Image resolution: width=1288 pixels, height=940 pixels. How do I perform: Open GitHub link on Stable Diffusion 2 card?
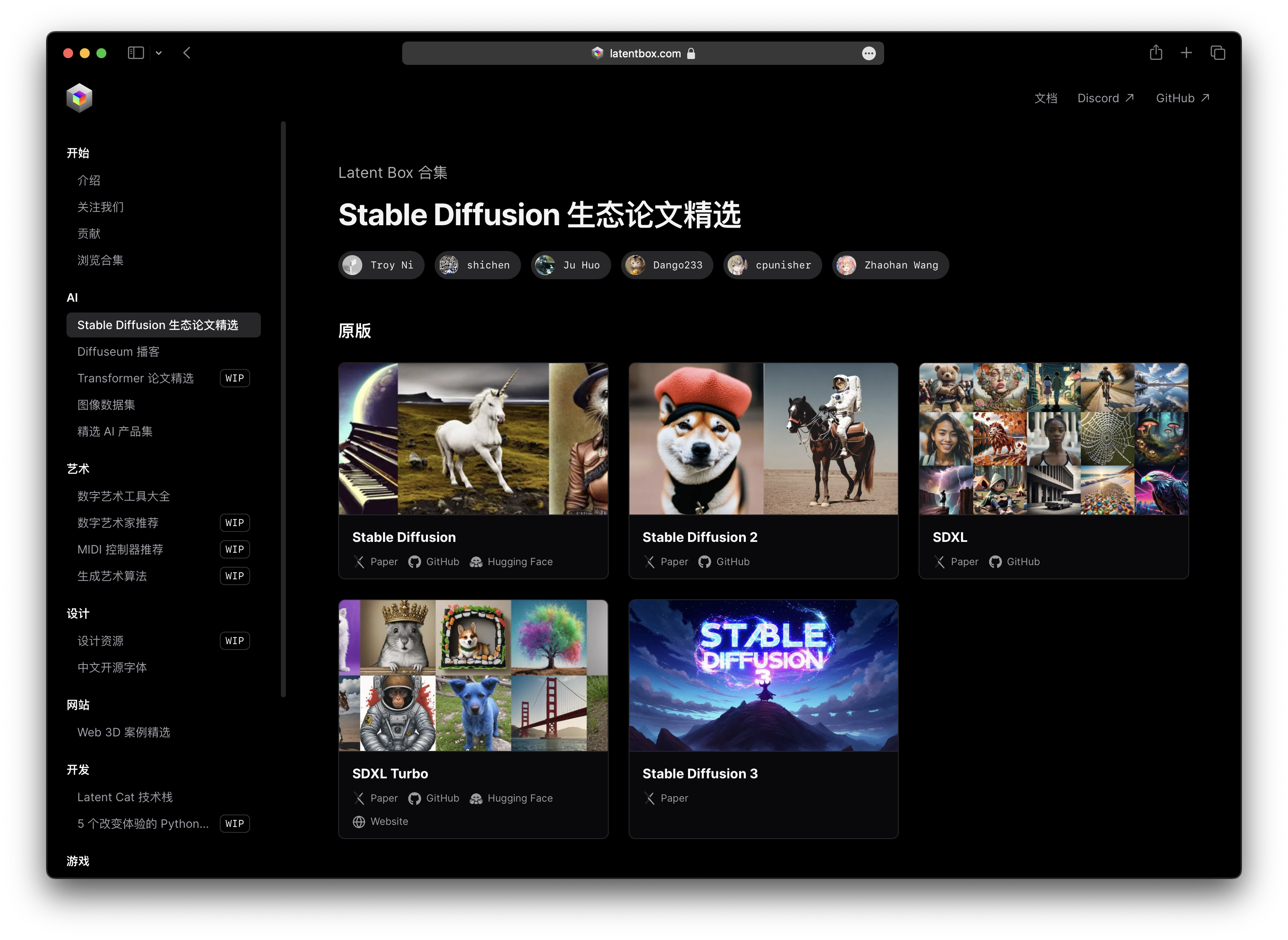tap(724, 562)
